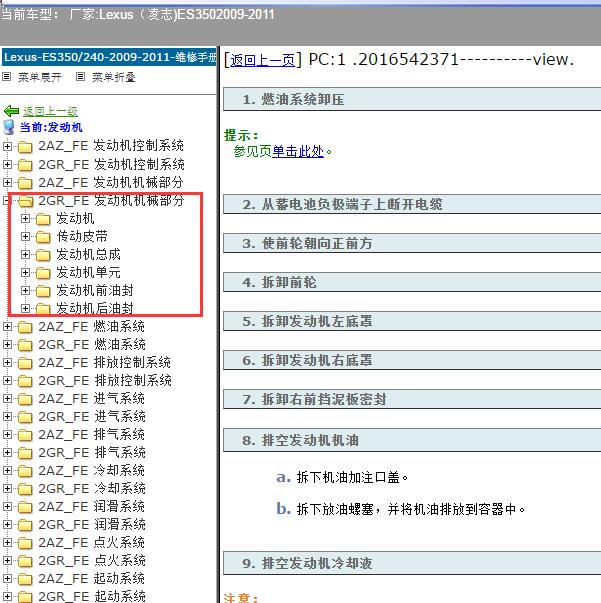
Task: Select the 2GR_FE 起动系统 tree item
Action: pyautogui.click(x=92, y=596)
